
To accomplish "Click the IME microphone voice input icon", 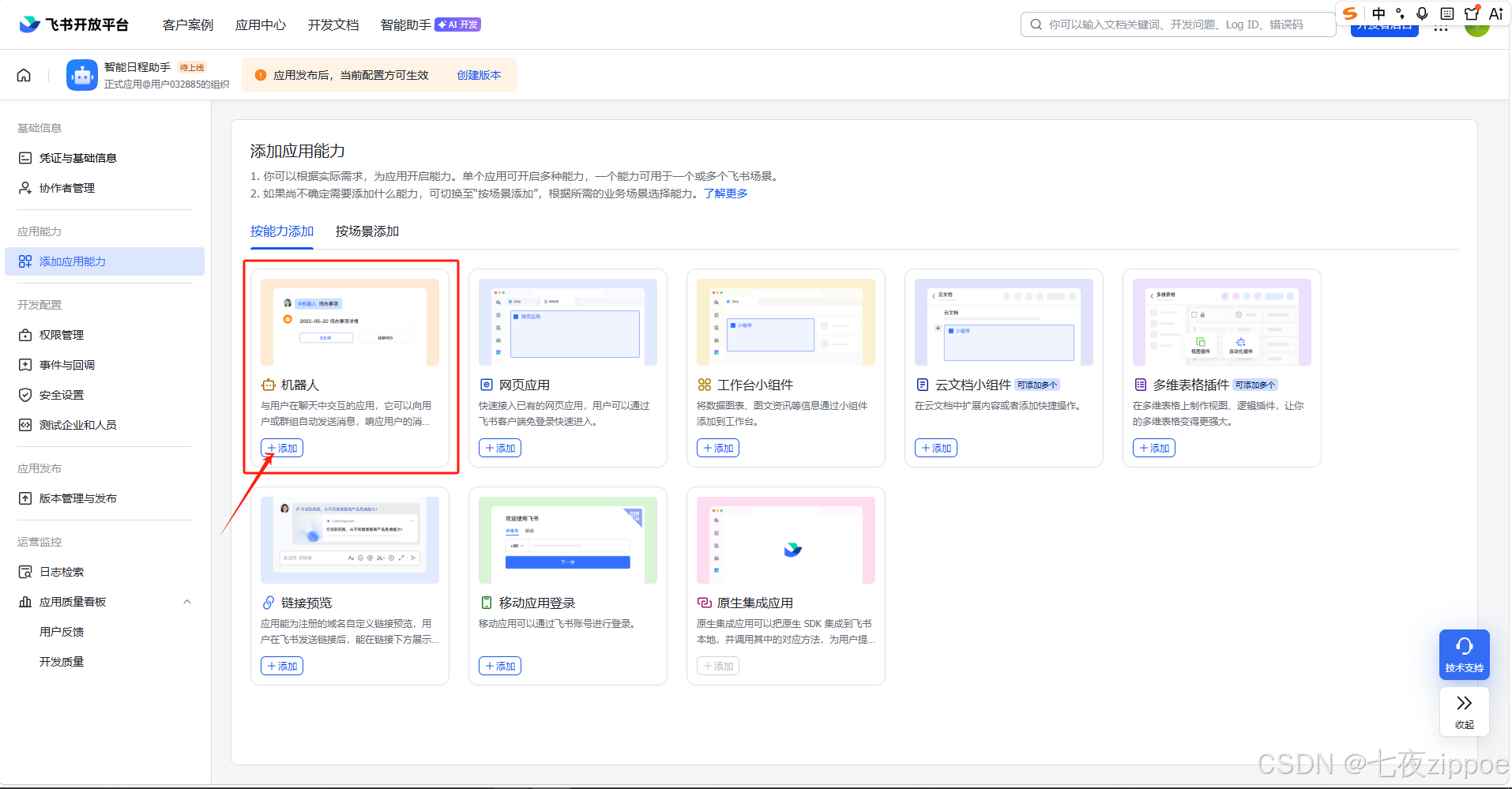I will [x=1422, y=13].
